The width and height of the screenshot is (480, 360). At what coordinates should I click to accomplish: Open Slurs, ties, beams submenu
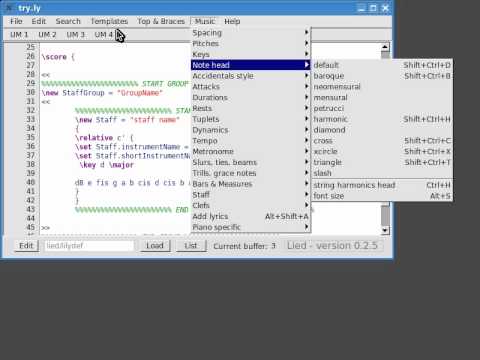point(251,162)
